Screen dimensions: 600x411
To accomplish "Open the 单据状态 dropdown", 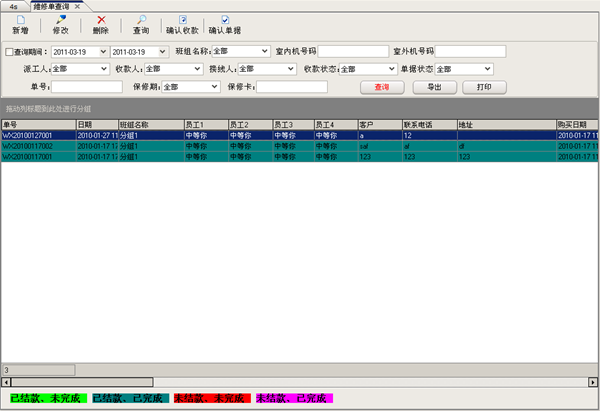I will pyautogui.click(x=487, y=69).
